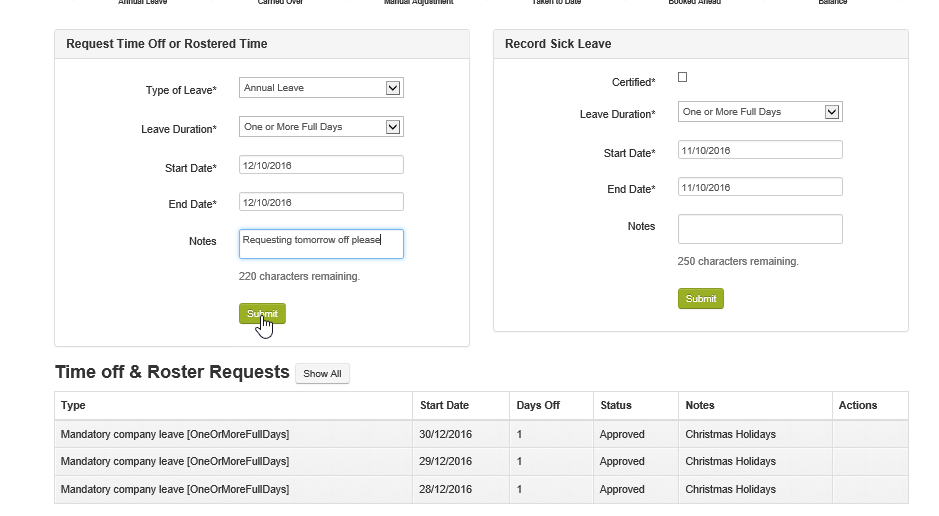Image resolution: width=939 pixels, height=516 pixels.
Task: Submit the sick leave record
Action: [x=701, y=299]
